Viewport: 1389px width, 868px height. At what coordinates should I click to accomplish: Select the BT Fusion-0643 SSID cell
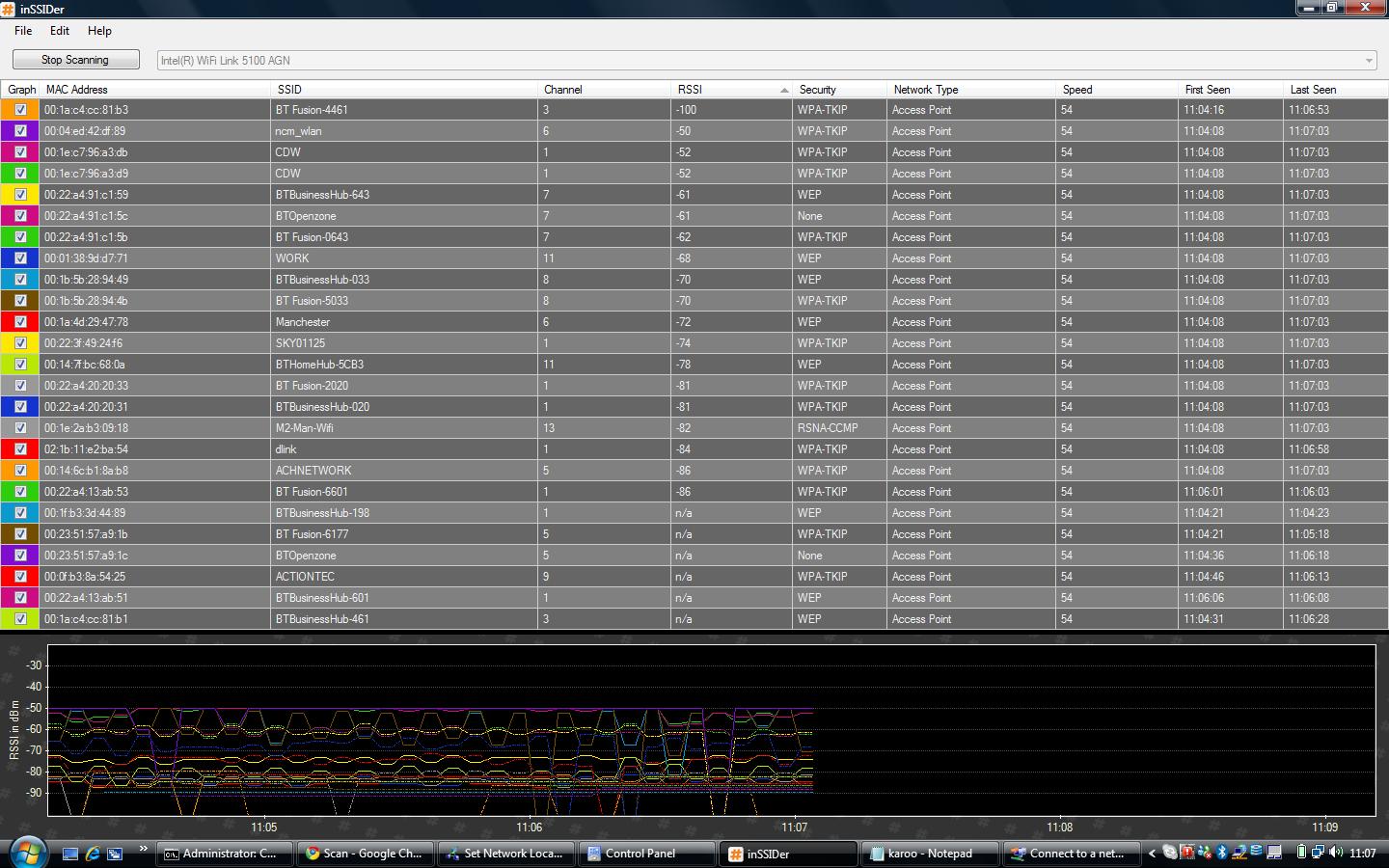coord(404,237)
